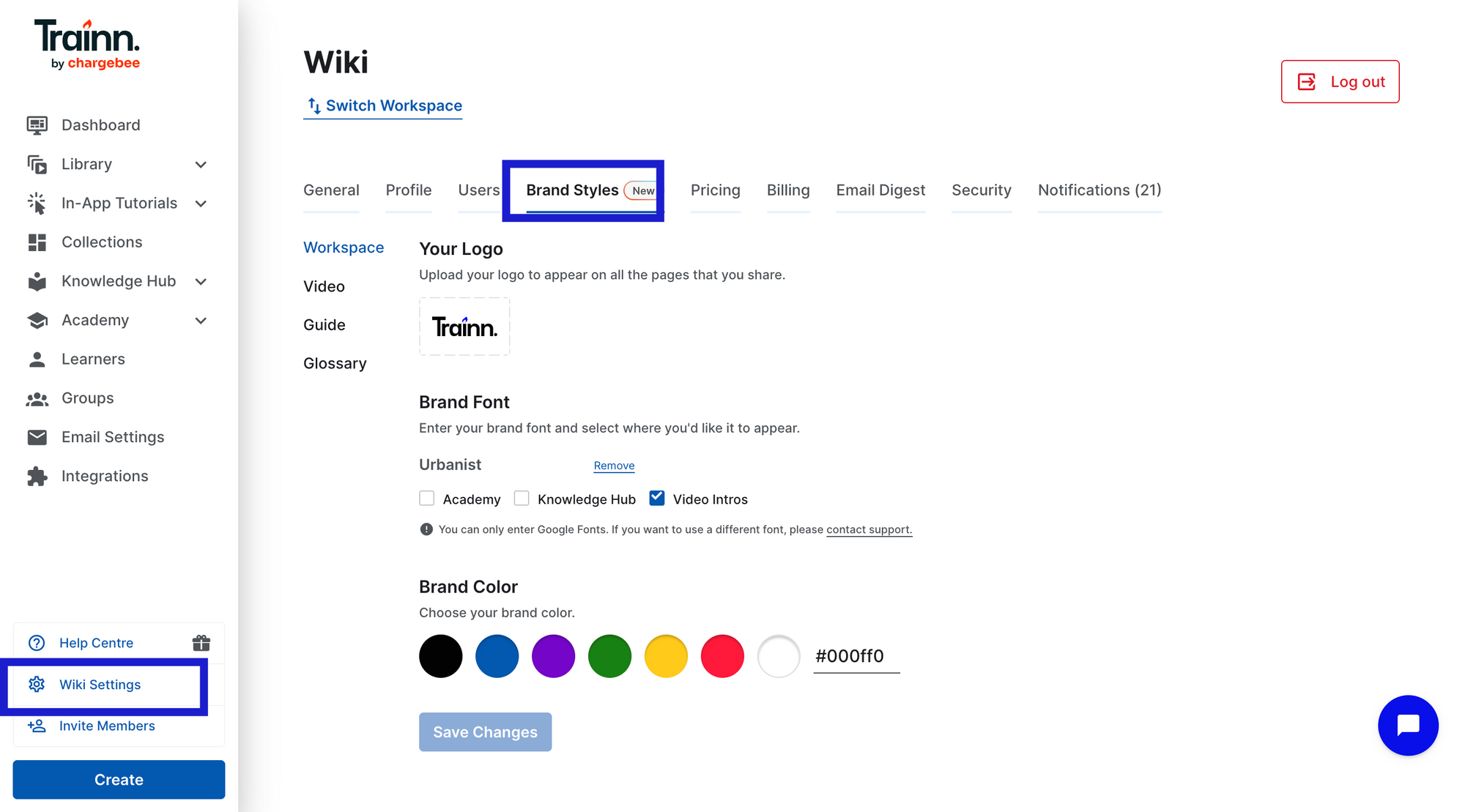This screenshot has height=812, width=1465.
Task: Click the Google Fonts info icon
Action: (x=426, y=529)
